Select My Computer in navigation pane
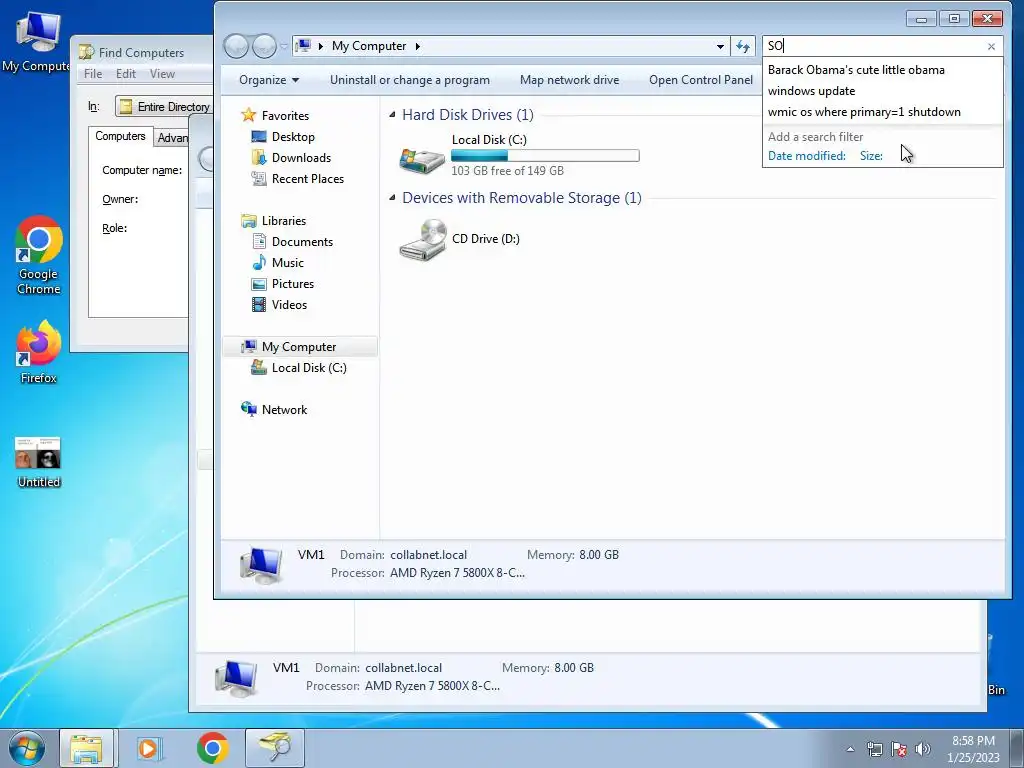1024x768 pixels. coord(299,347)
